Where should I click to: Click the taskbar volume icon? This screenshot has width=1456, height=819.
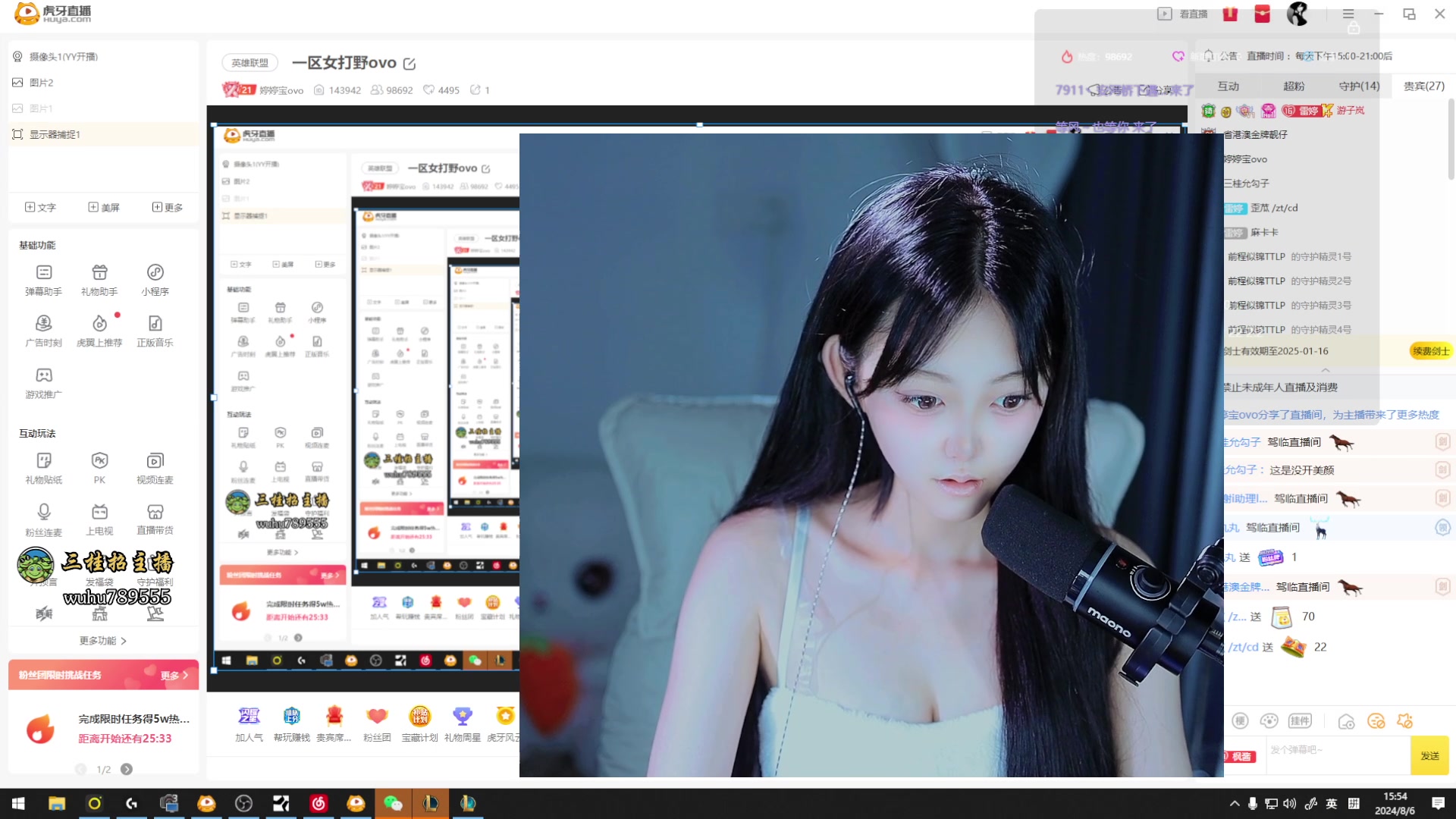click(1290, 804)
